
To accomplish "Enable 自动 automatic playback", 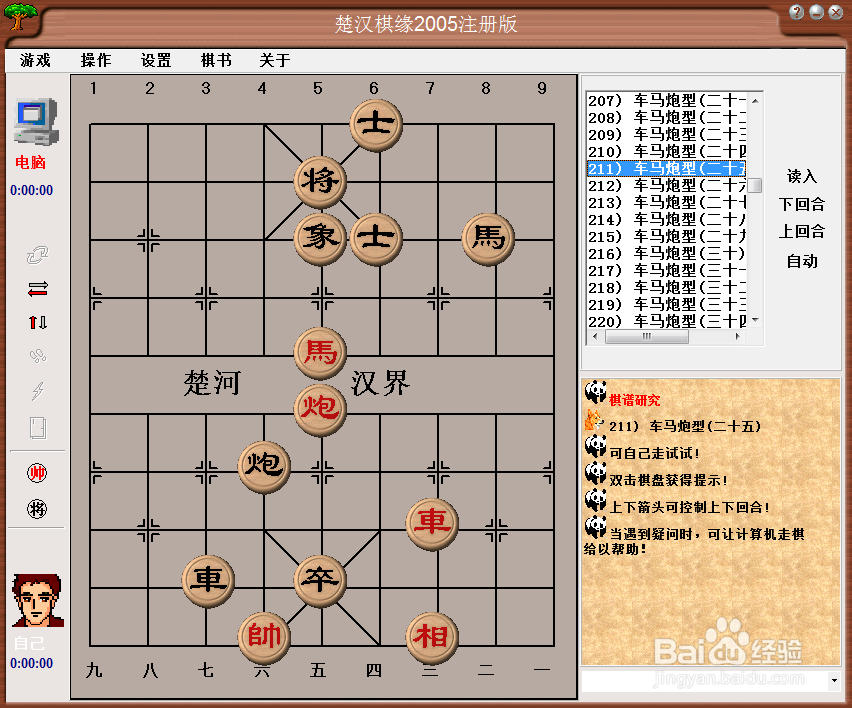I will tap(801, 261).
